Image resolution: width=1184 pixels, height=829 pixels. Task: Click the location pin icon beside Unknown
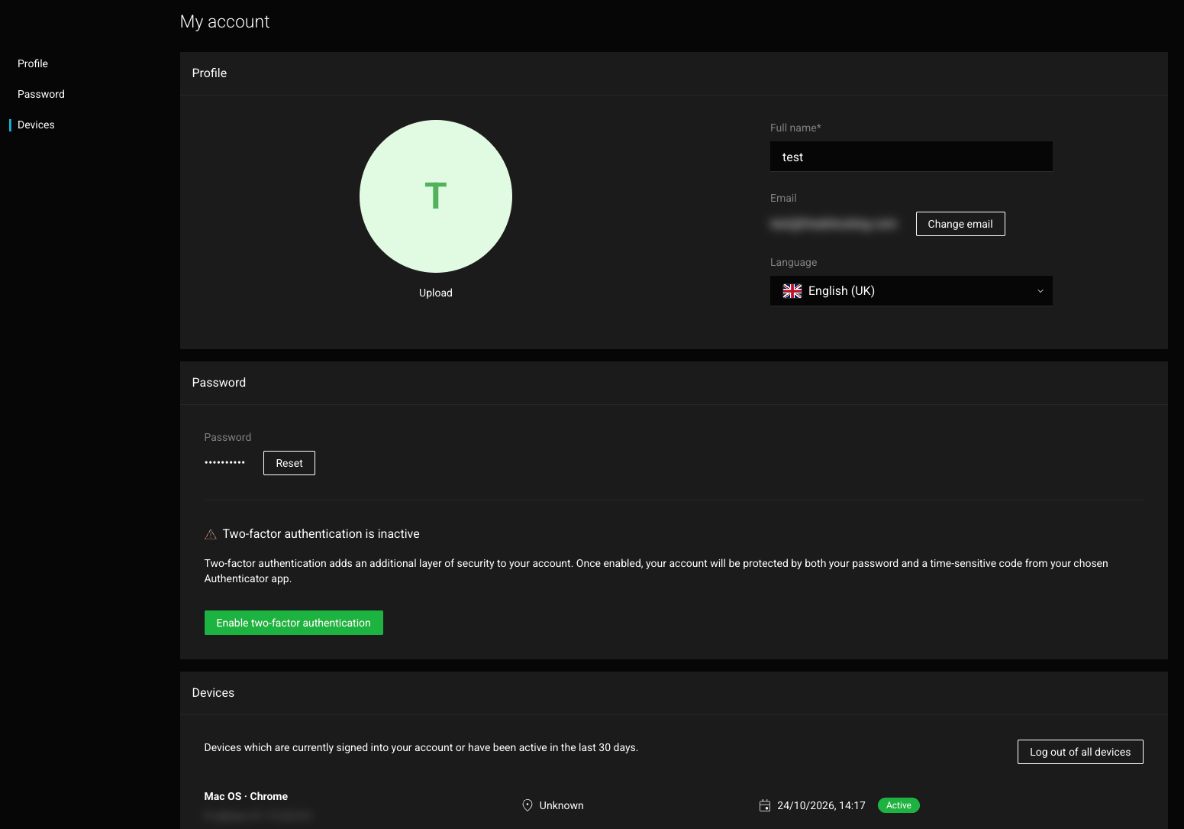coord(528,806)
